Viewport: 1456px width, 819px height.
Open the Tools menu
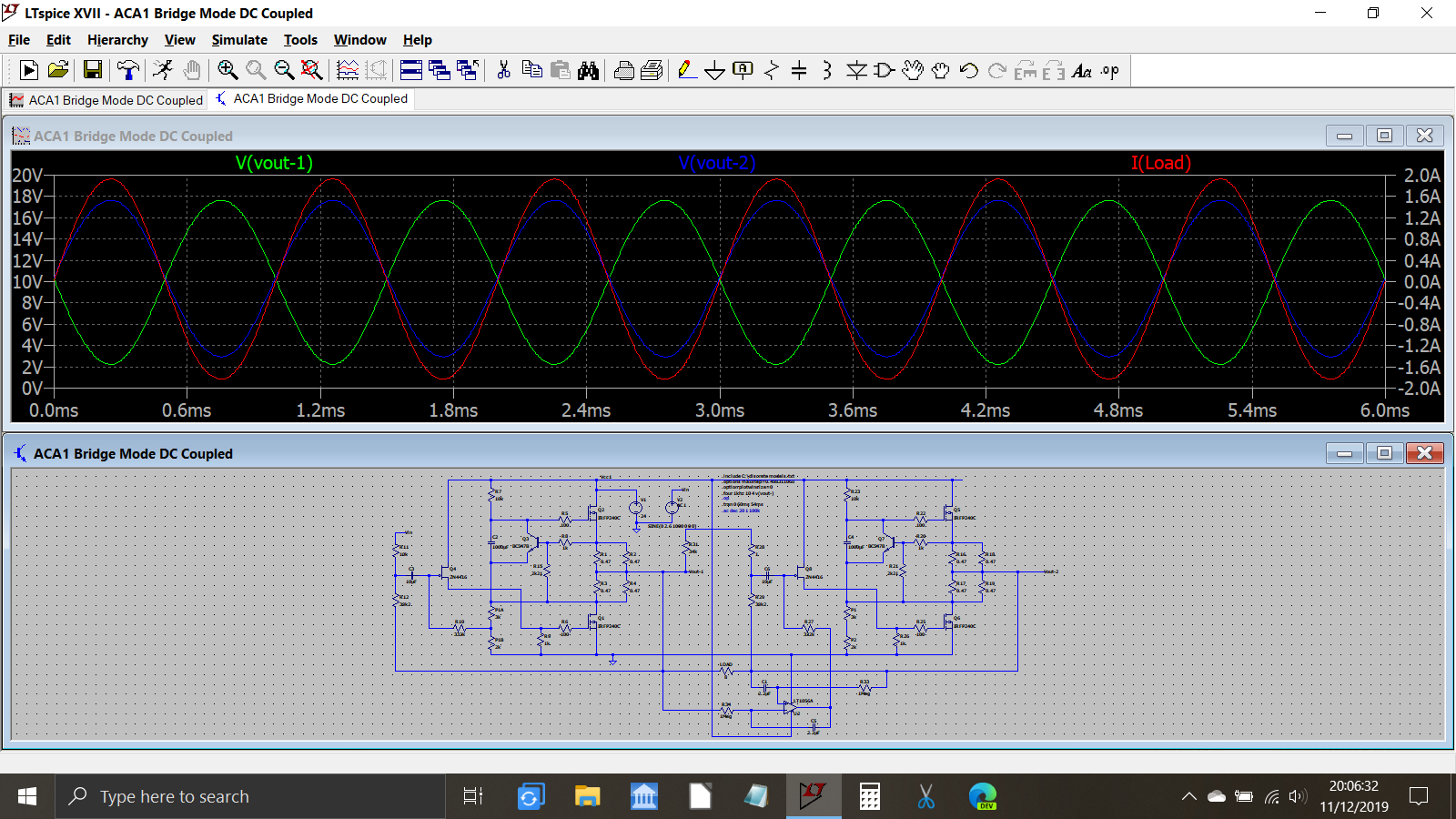coord(300,40)
